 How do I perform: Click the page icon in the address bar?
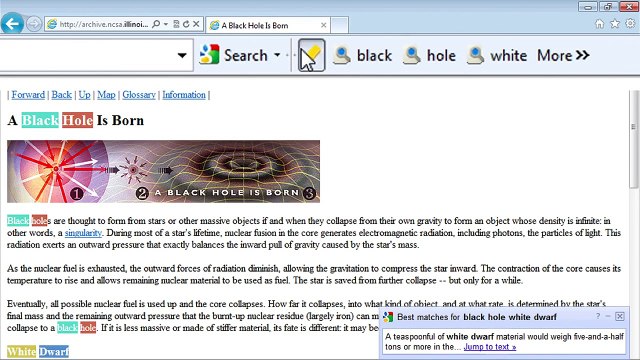(x=52, y=24)
